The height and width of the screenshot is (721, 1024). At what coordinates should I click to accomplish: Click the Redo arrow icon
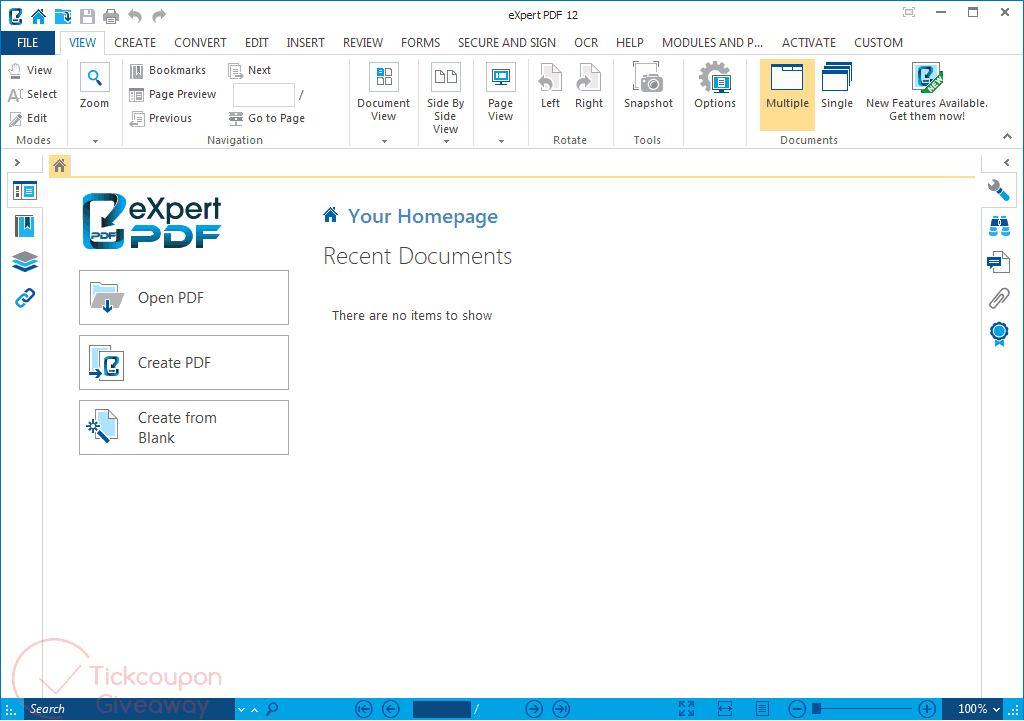pos(159,15)
